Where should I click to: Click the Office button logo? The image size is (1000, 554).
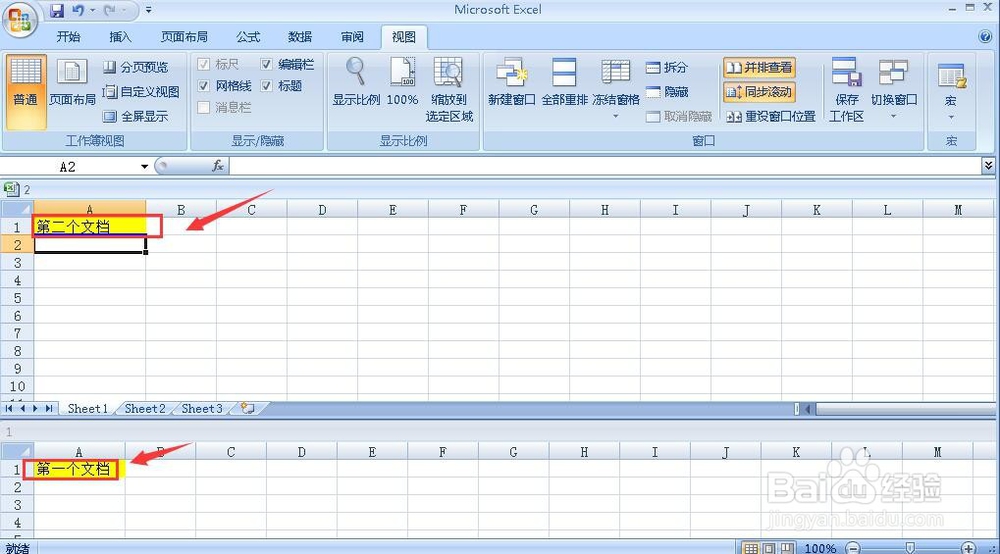click(20, 20)
